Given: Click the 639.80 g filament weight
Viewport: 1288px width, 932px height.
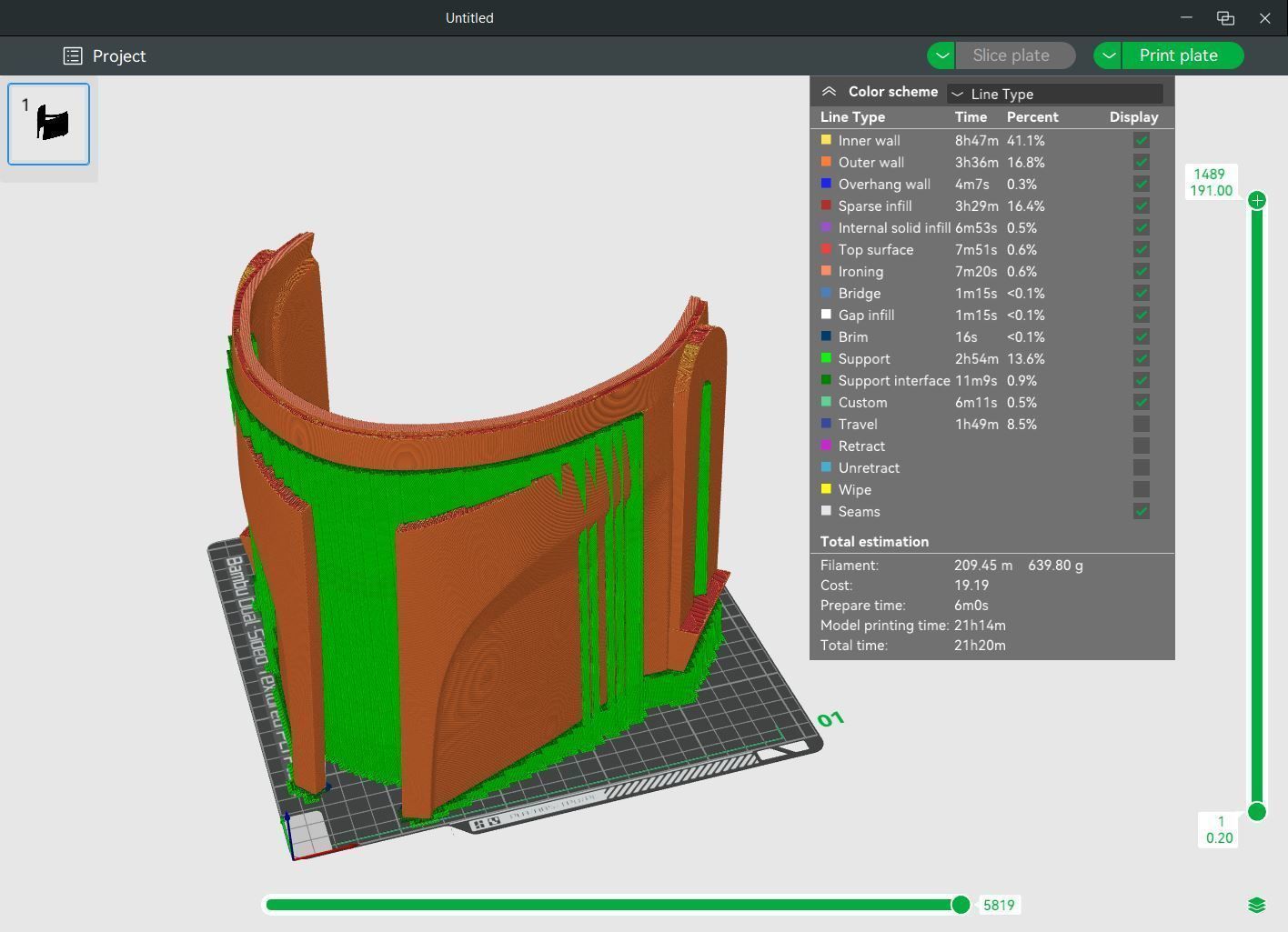Looking at the screenshot, I should coord(1055,566).
